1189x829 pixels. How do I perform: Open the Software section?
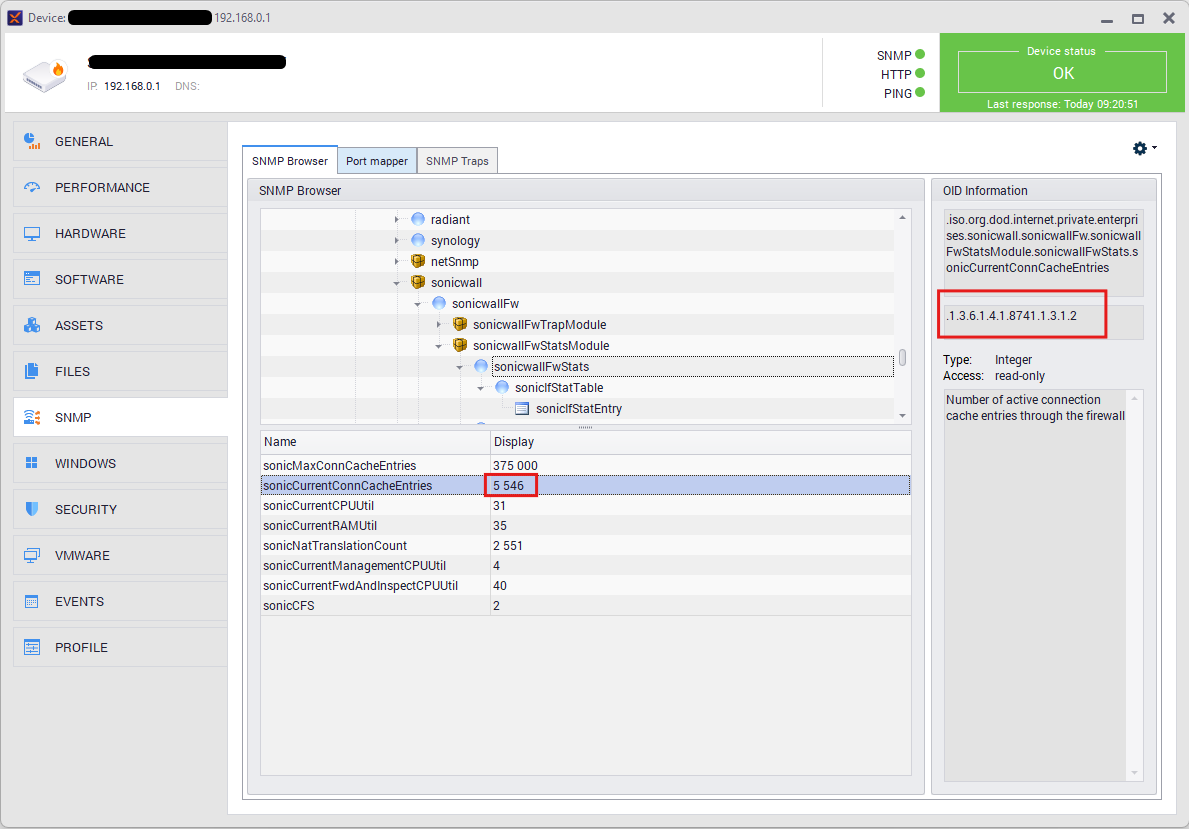(x=88, y=279)
